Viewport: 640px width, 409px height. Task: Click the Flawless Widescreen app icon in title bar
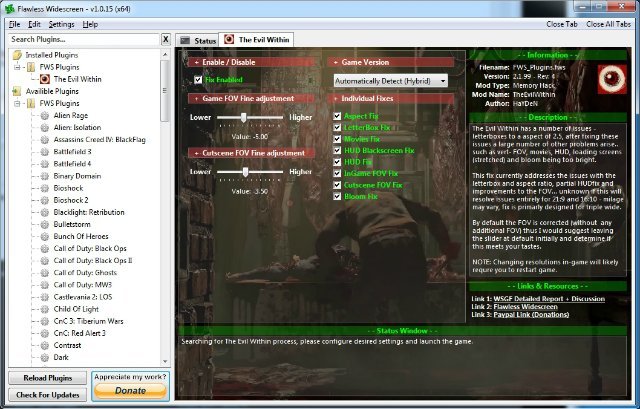9,8
